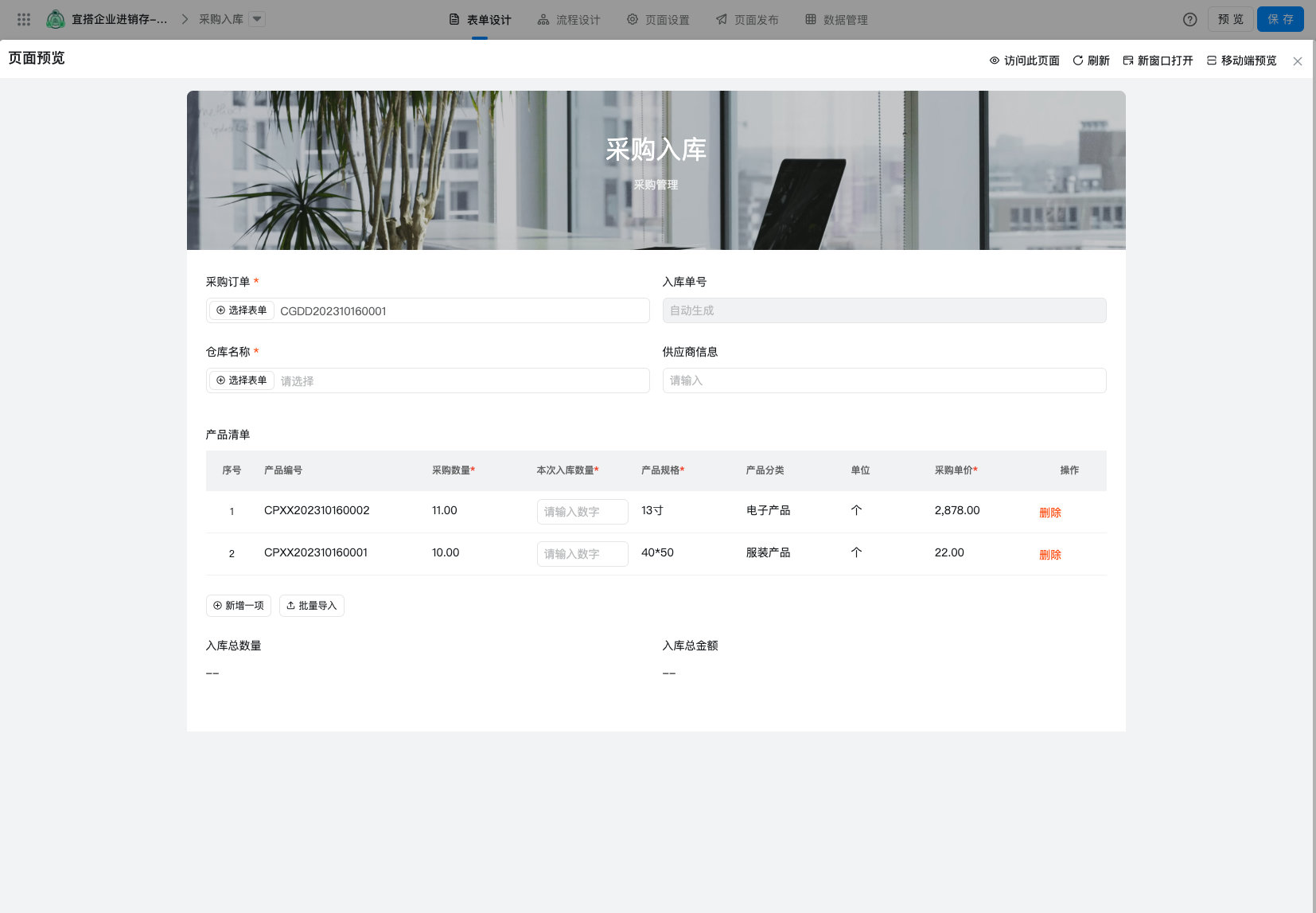Switch to the 流程设计 tab
The height and width of the screenshot is (913, 1316).
point(569,20)
